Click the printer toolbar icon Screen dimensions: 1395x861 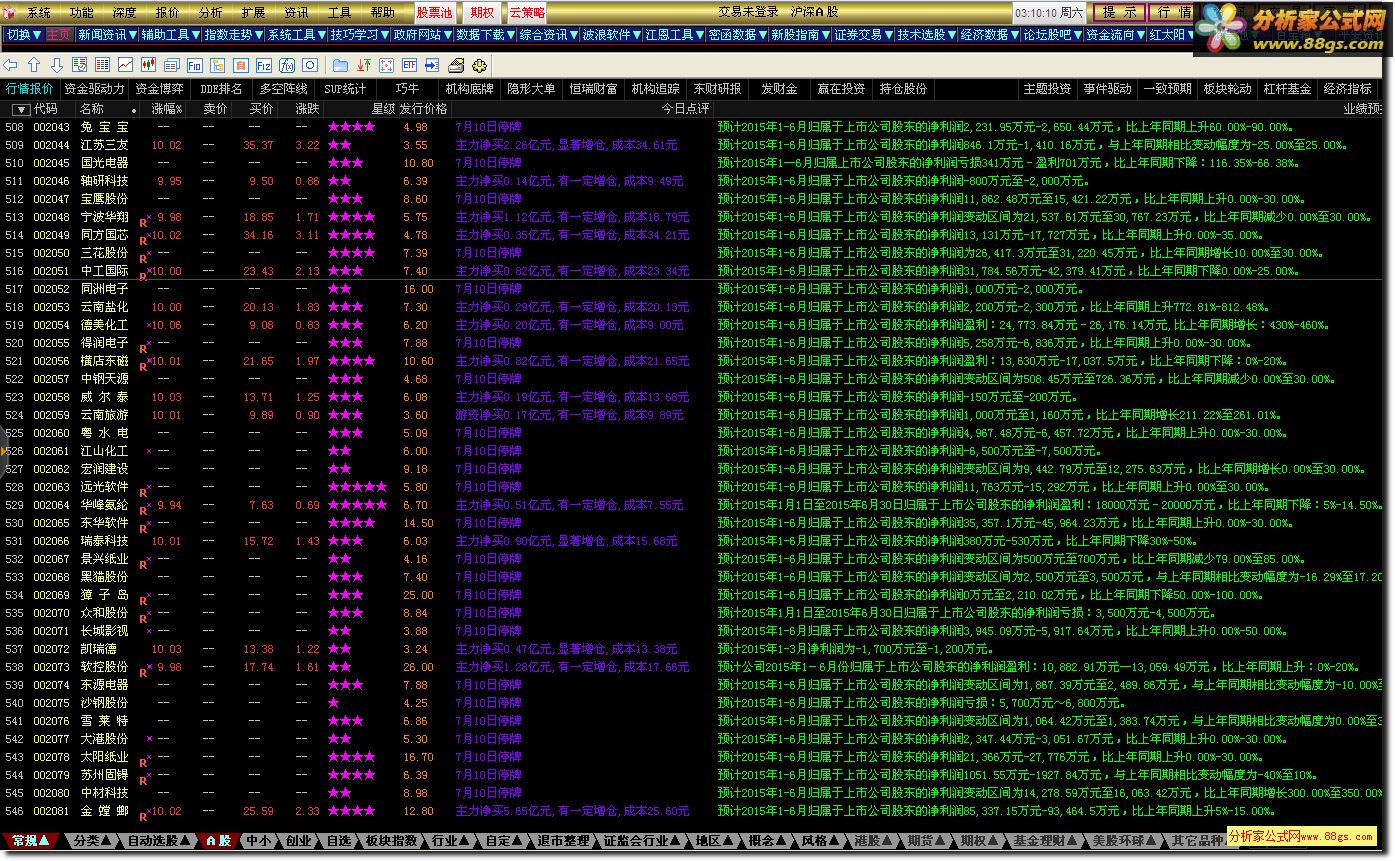point(456,65)
